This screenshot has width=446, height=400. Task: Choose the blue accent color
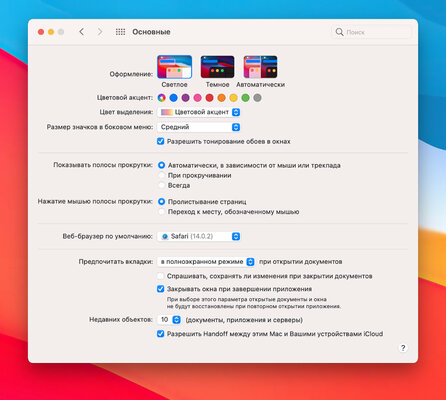click(x=173, y=98)
